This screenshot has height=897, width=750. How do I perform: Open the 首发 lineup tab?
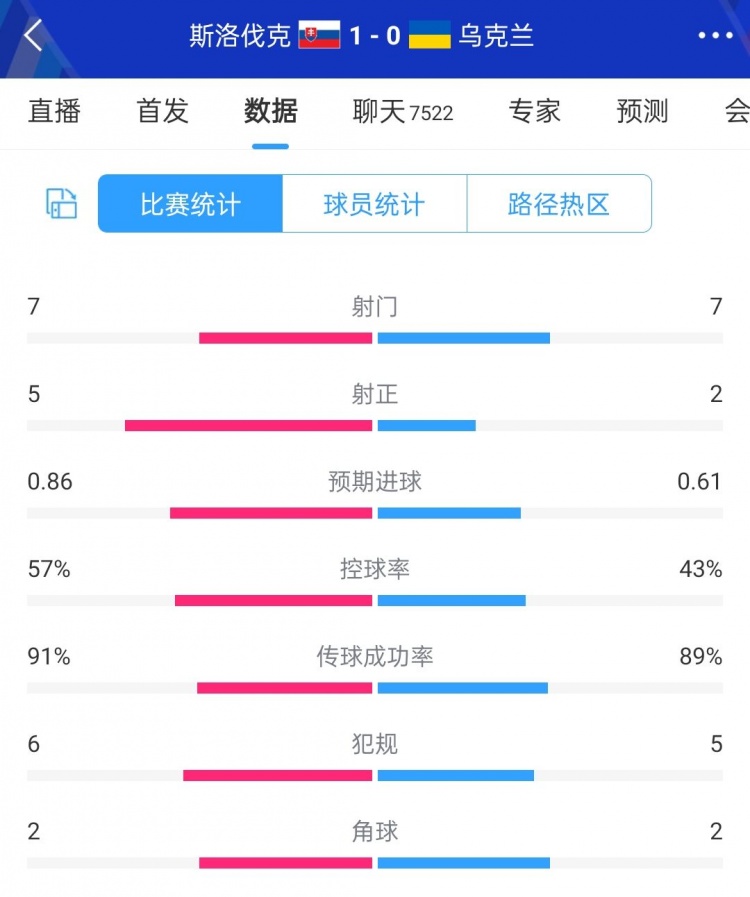tap(162, 111)
